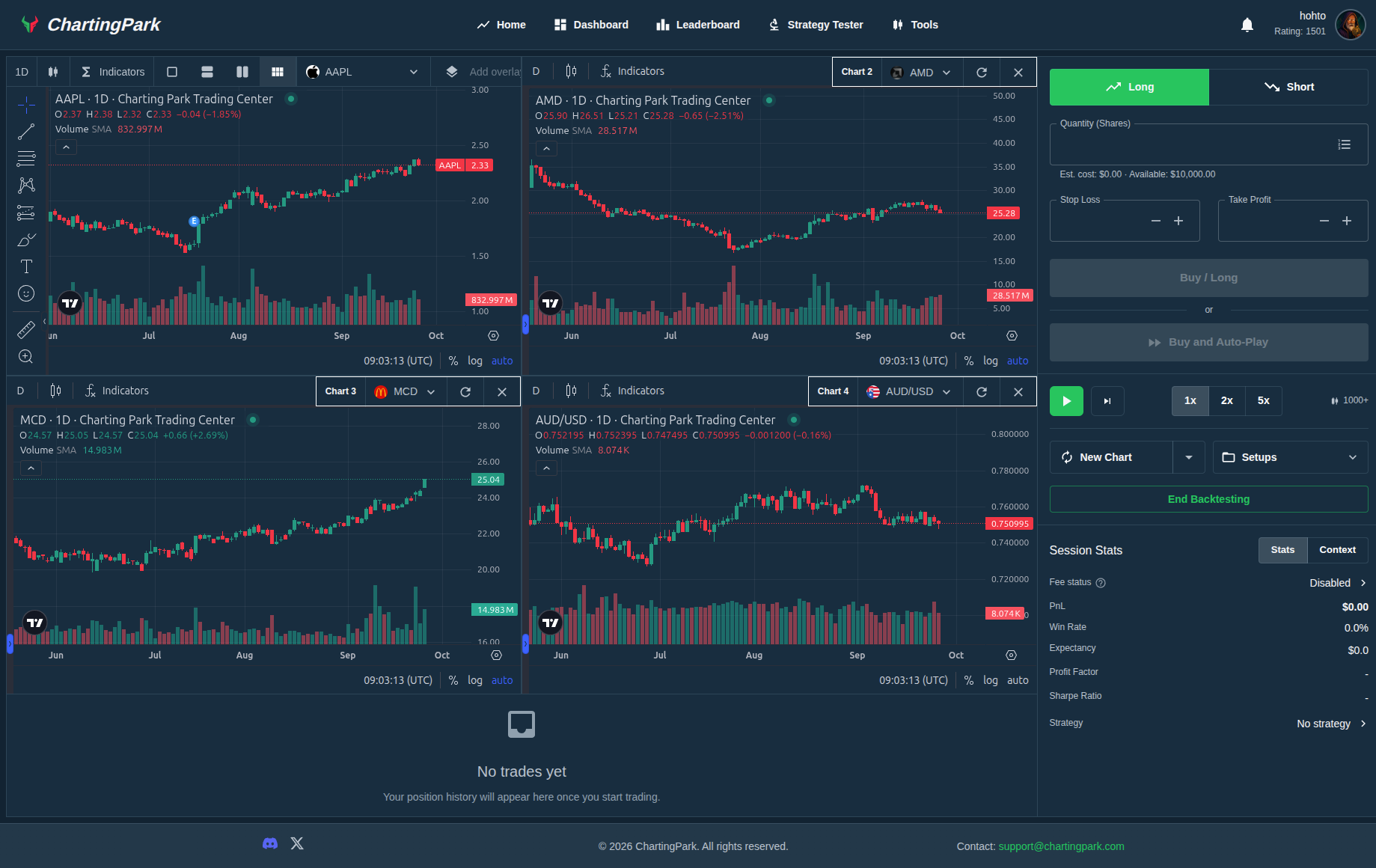Go to Home page
This screenshot has width=1376, height=868.
[x=501, y=25]
